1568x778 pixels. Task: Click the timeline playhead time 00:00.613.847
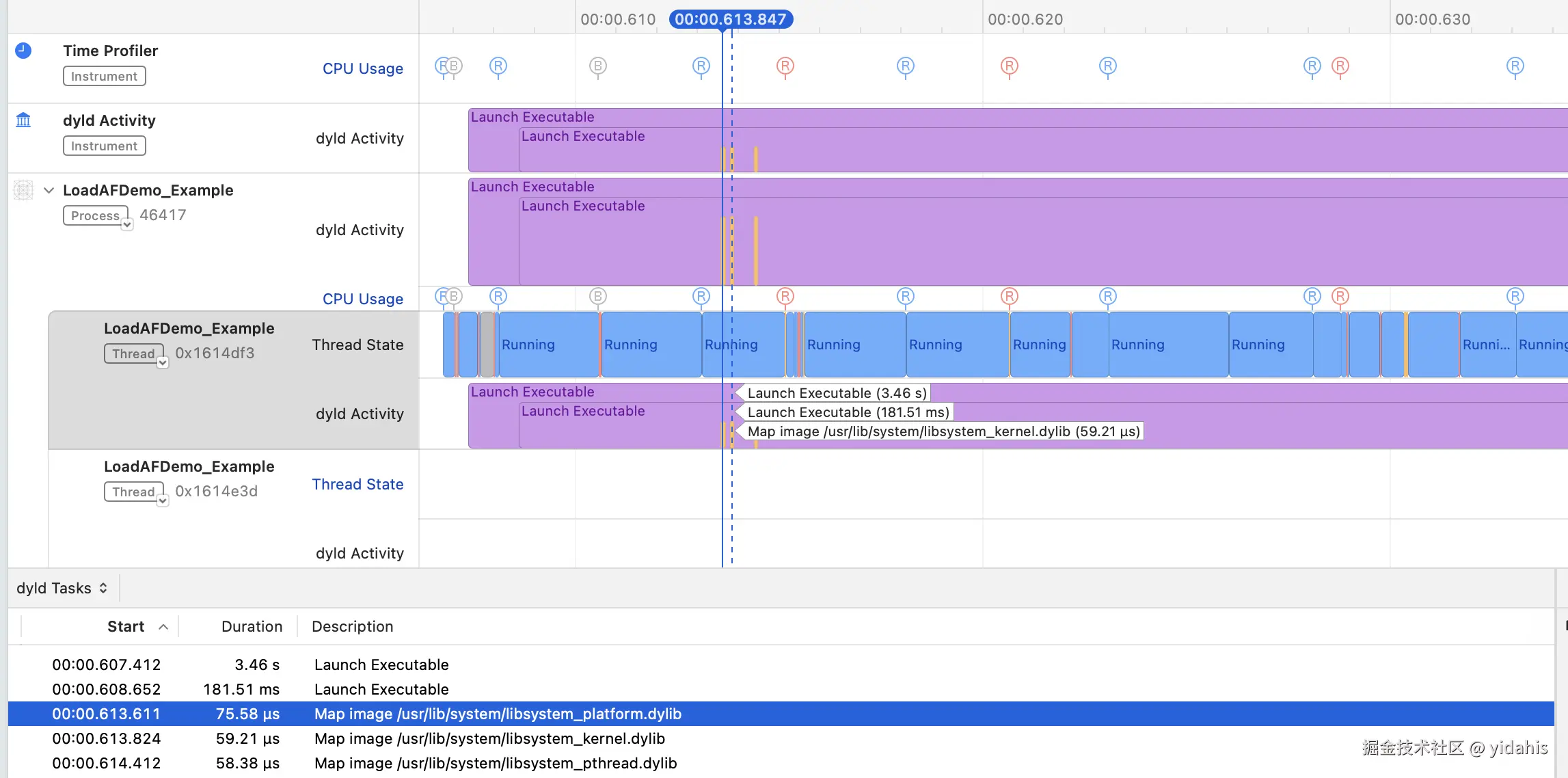coord(731,19)
